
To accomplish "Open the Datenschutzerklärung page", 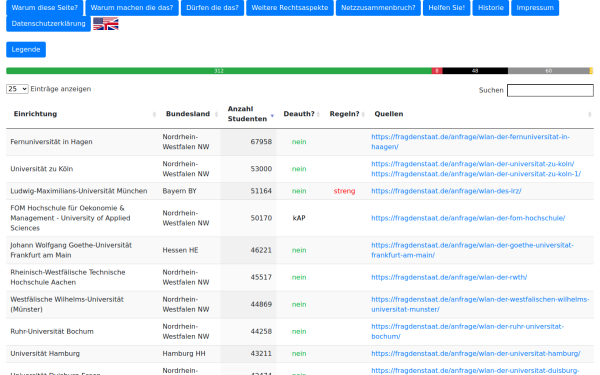I will click(48, 24).
